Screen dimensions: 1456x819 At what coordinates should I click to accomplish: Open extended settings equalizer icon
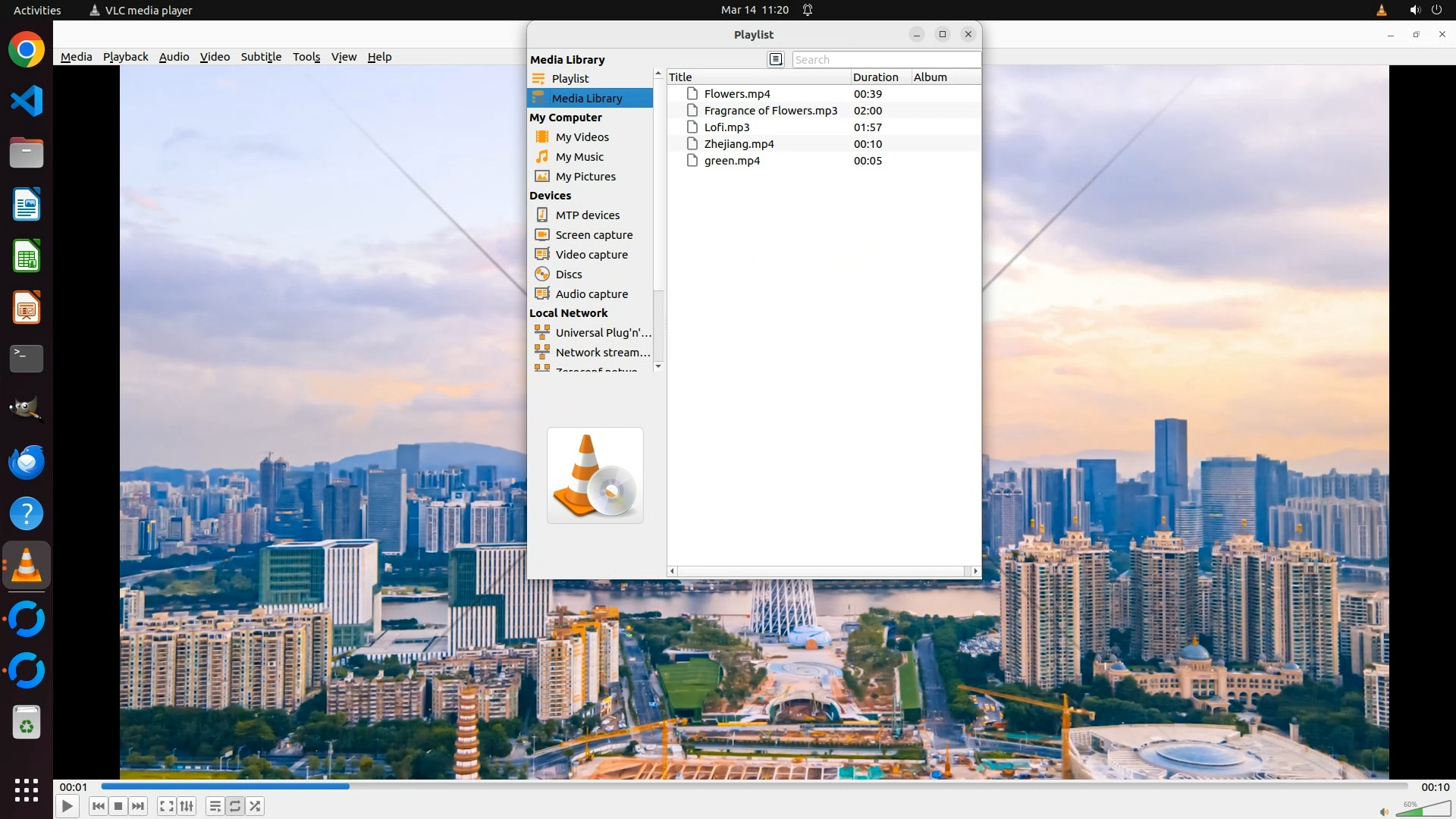[x=187, y=806]
